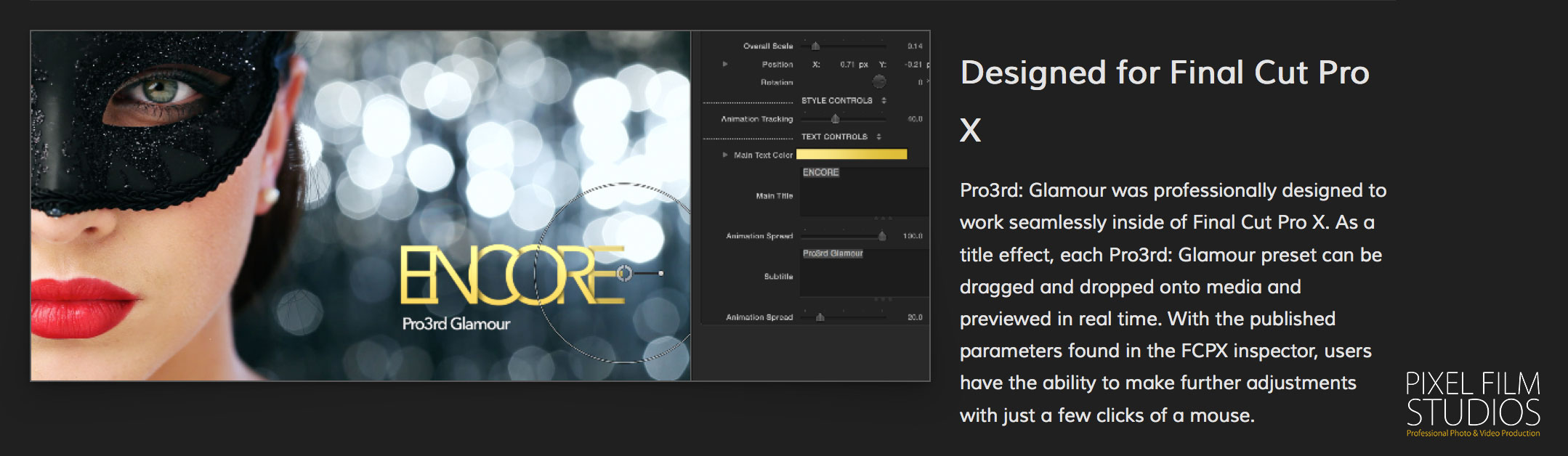Expand the Main Text Color triangle
1568x456 pixels.
point(724,155)
